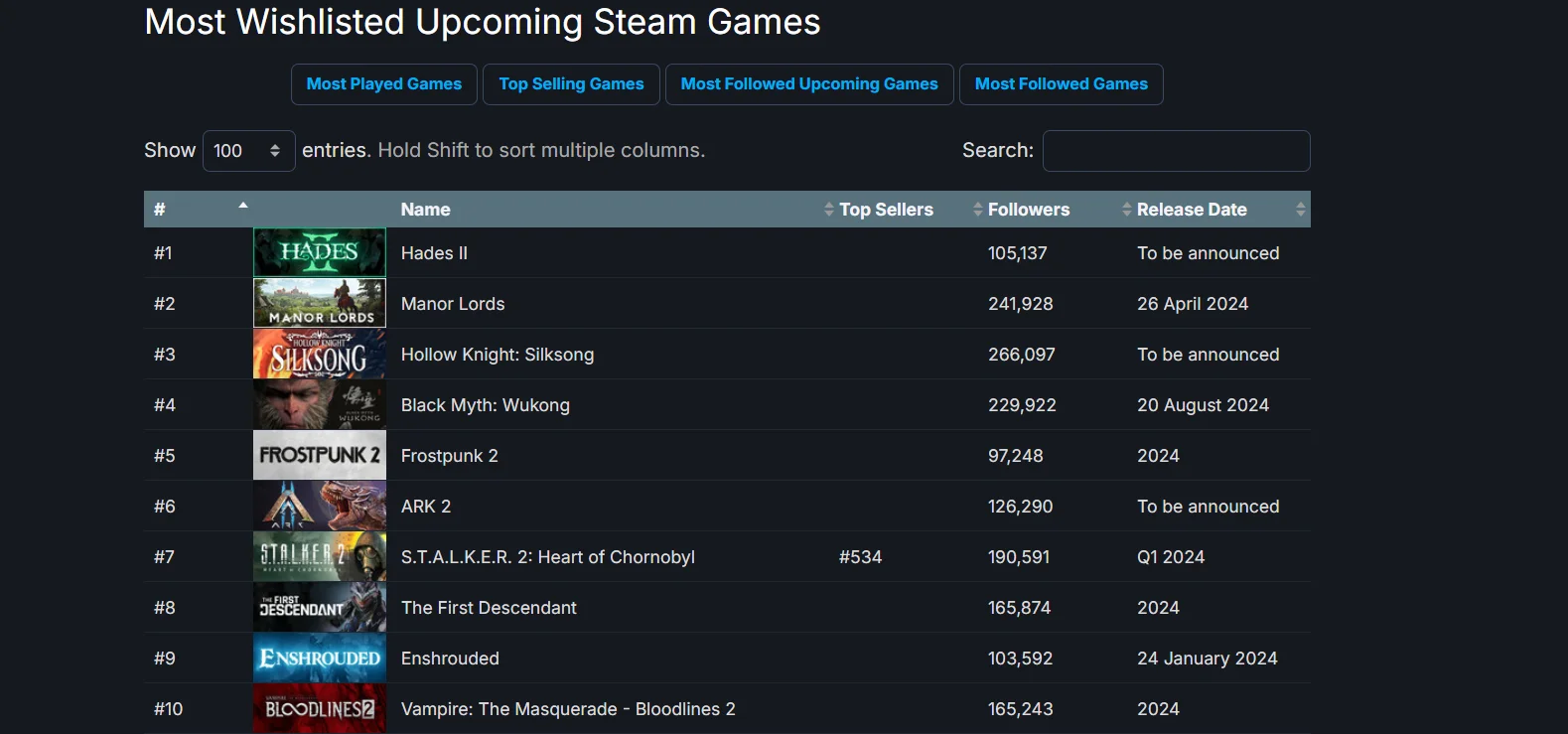Click the Frostpunk 2 logo image
The height and width of the screenshot is (734, 1568).
click(319, 455)
